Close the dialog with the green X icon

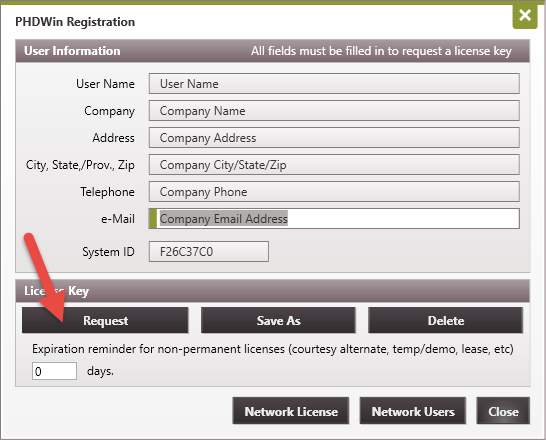525,16
